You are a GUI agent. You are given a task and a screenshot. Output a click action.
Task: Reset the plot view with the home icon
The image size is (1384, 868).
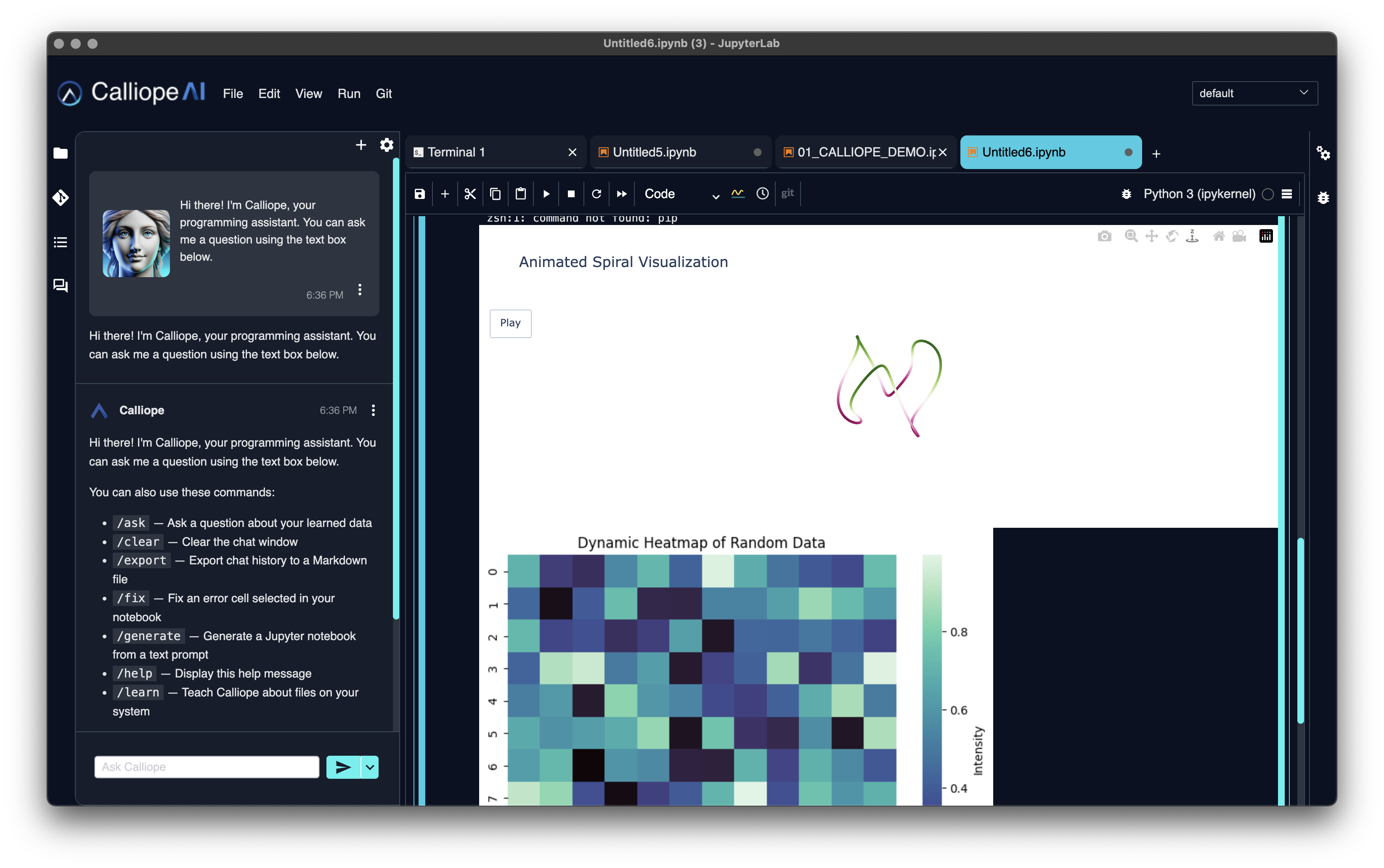pyautogui.click(x=1219, y=236)
